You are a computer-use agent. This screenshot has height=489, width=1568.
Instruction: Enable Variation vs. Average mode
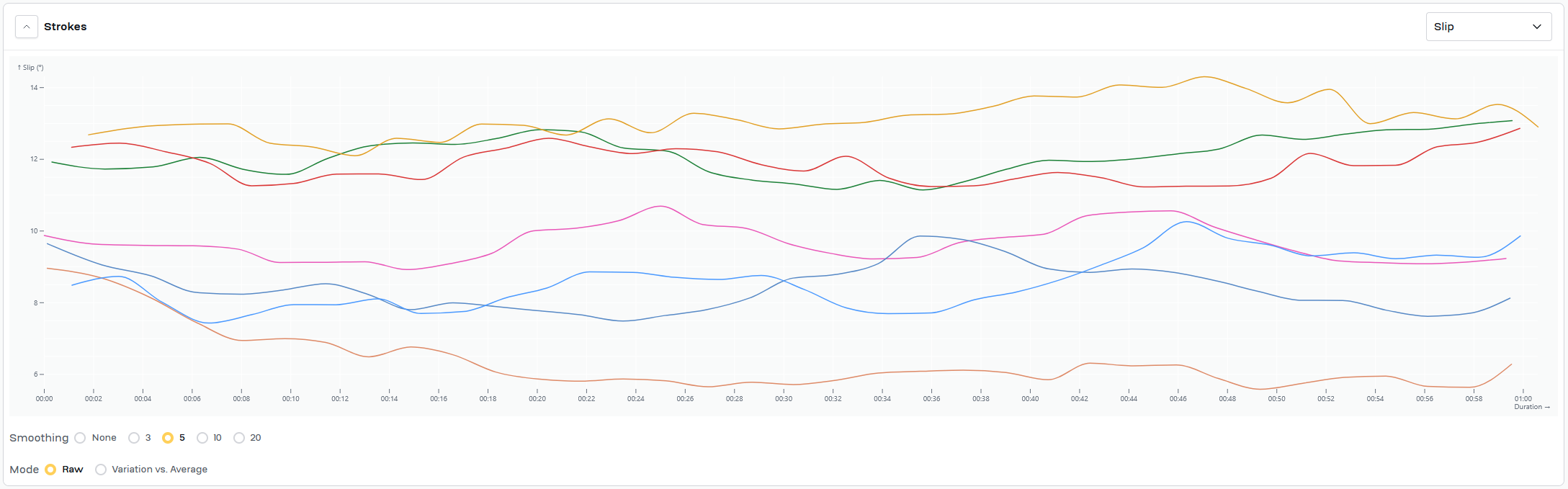click(101, 470)
